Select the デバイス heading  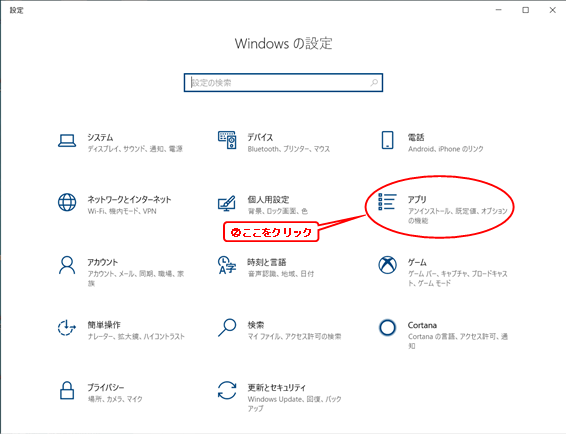(x=260, y=137)
